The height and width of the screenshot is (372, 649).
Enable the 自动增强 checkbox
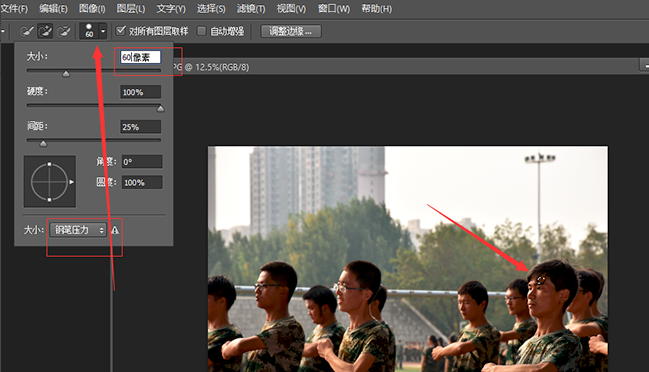[x=202, y=31]
